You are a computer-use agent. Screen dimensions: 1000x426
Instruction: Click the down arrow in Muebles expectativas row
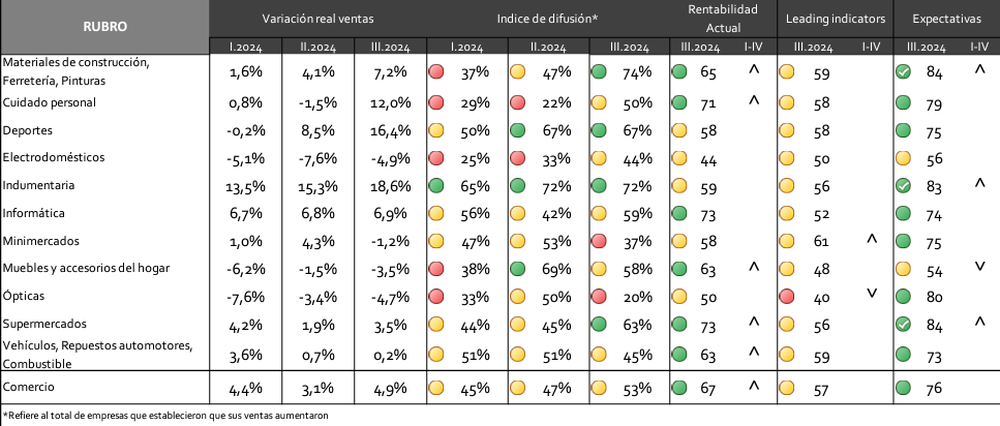click(980, 266)
